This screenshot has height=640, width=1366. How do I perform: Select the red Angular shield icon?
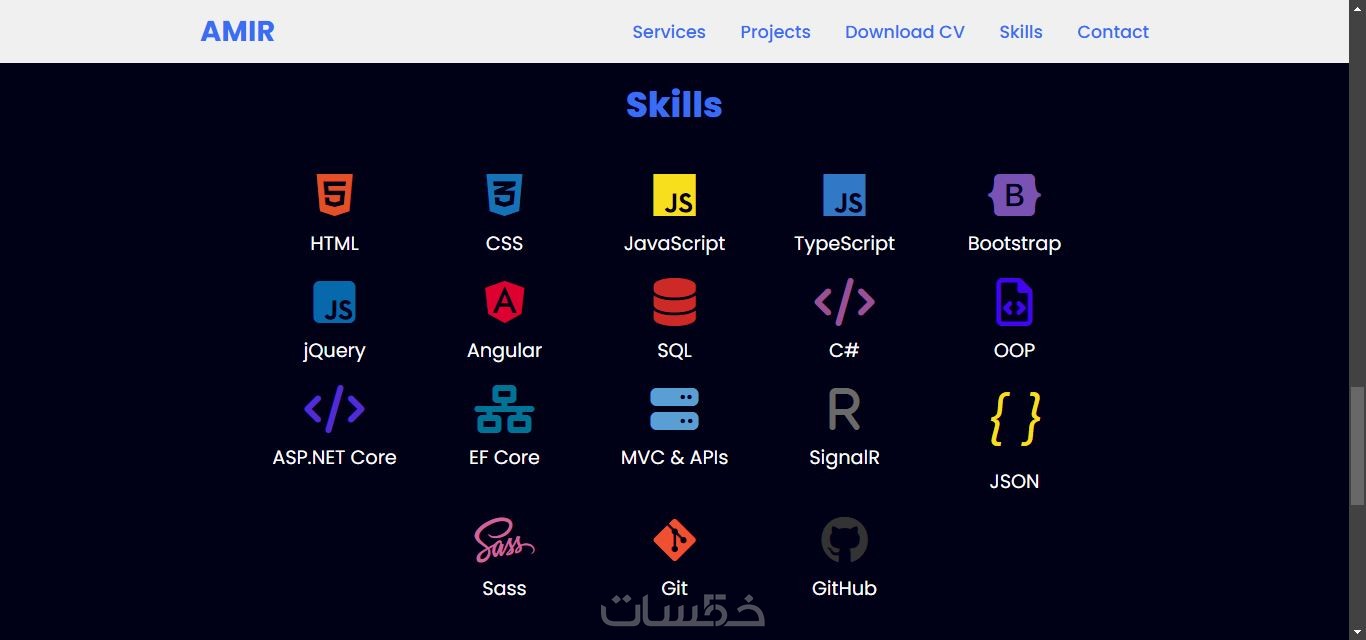[x=504, y=302]
